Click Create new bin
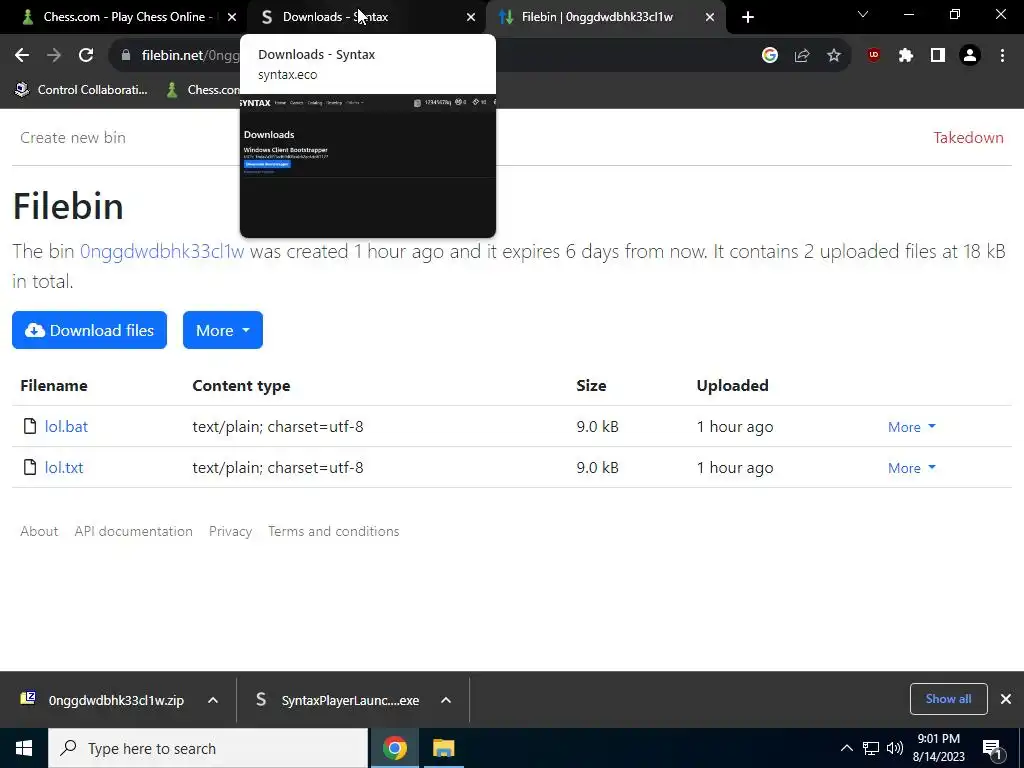Screen dimensions: 1024x768 point(72,138)
